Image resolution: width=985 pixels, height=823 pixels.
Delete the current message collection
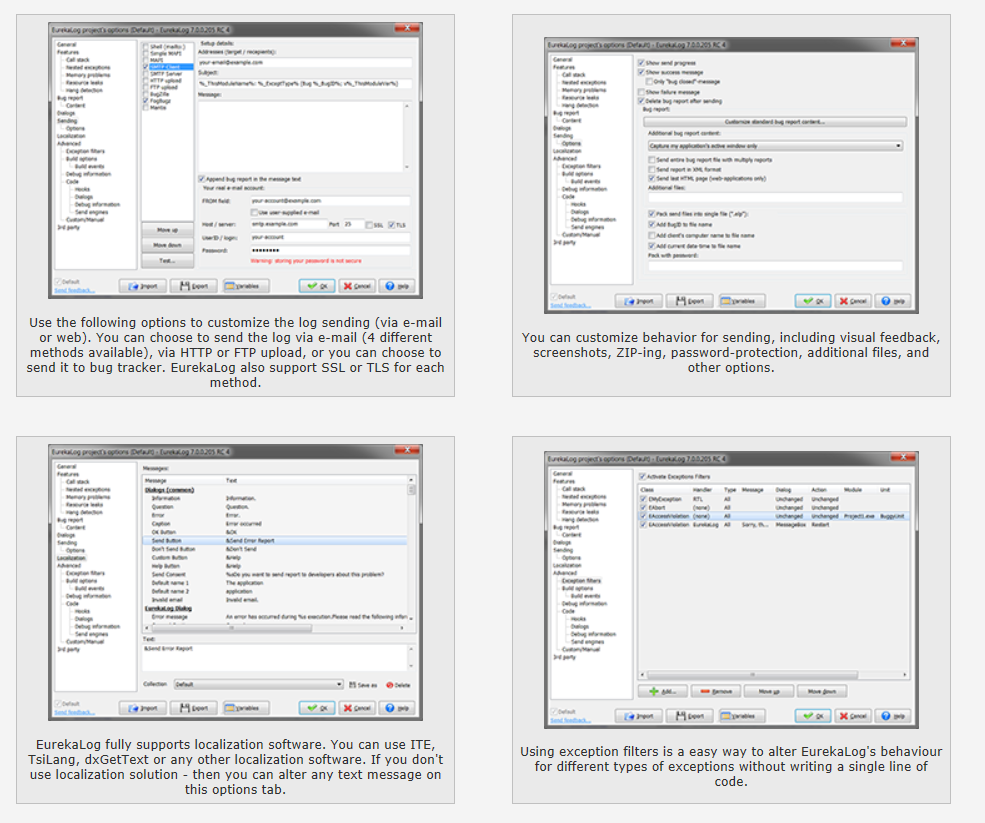[x=398, y=685]
